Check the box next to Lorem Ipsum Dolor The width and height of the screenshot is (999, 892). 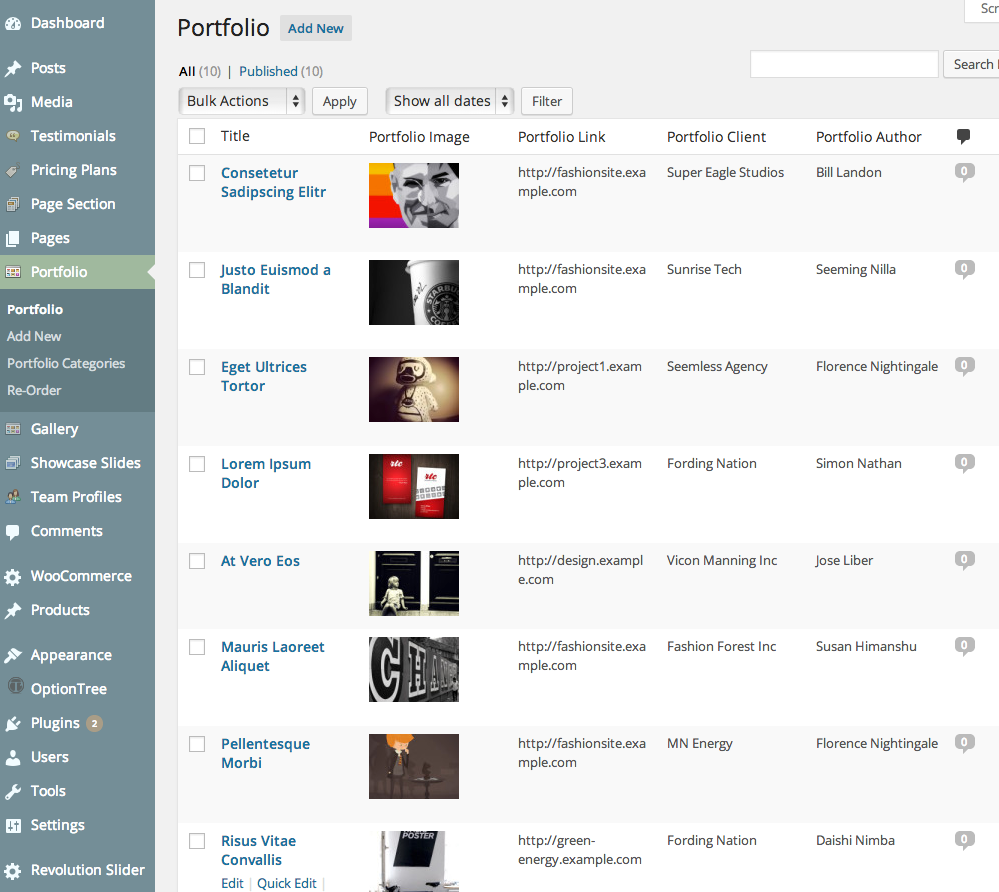coord(197,463)
